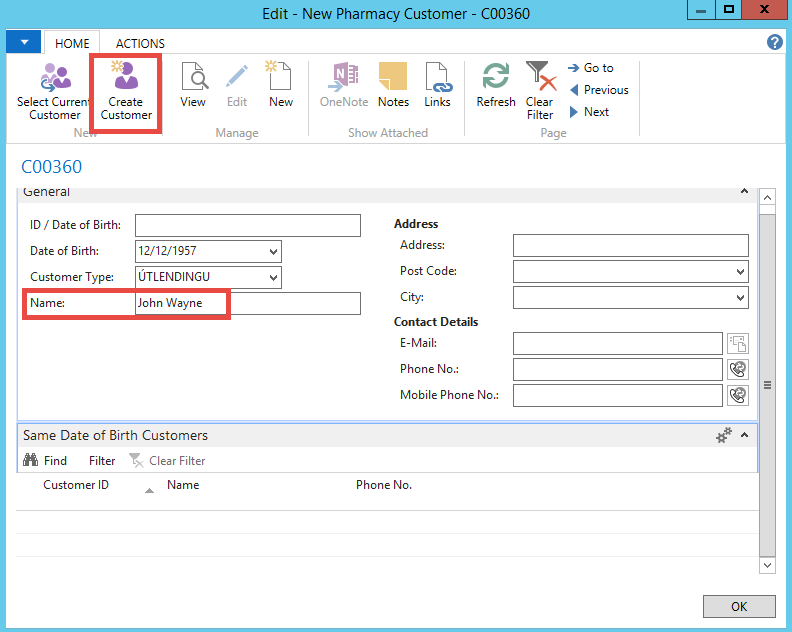The width and height of the screenshot is (792, 632).
Task: Click Find in Same Date of Birth Customers
Action: point(45,461)
